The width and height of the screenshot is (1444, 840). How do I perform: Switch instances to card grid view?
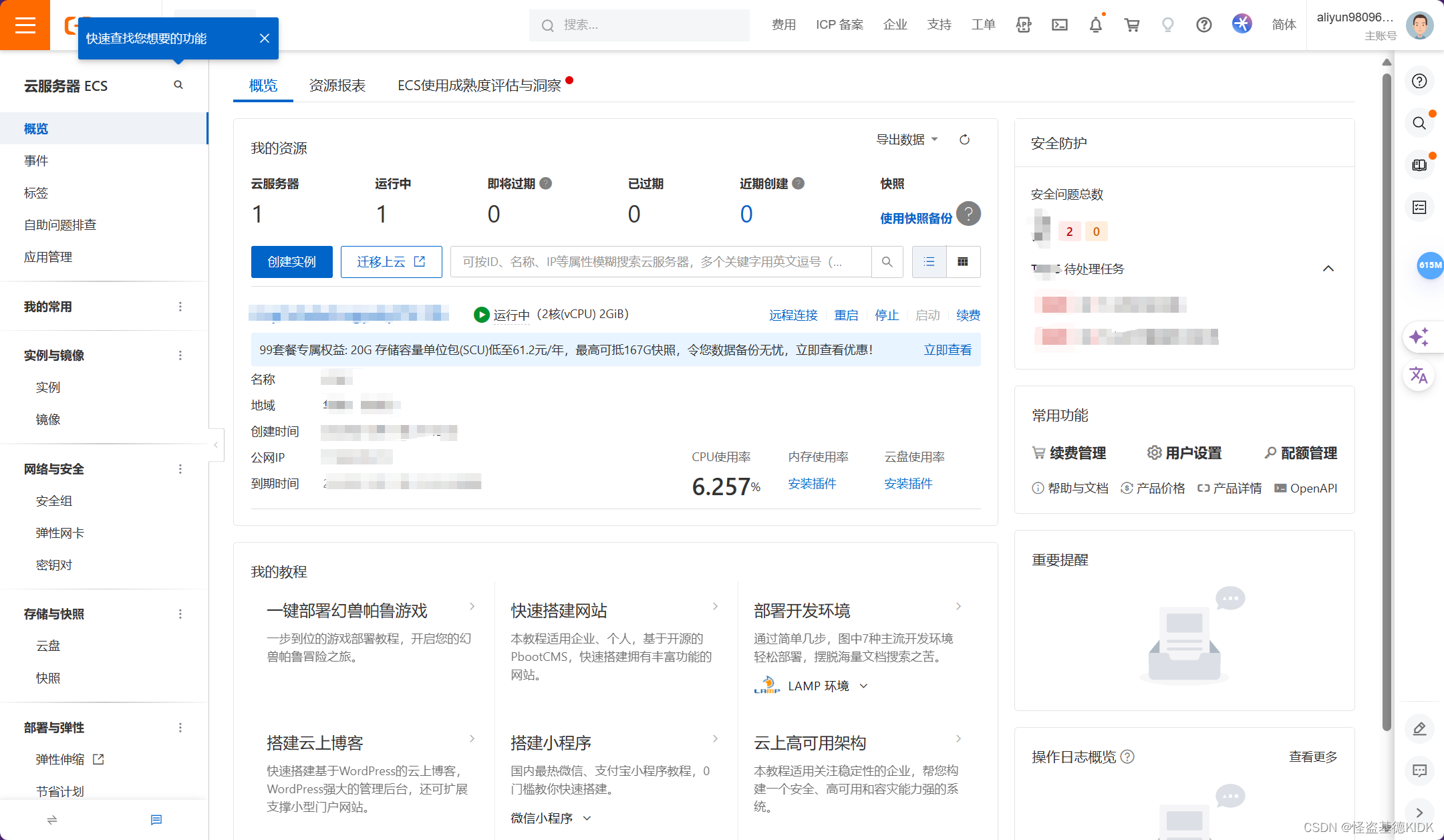tap(963, 262)
